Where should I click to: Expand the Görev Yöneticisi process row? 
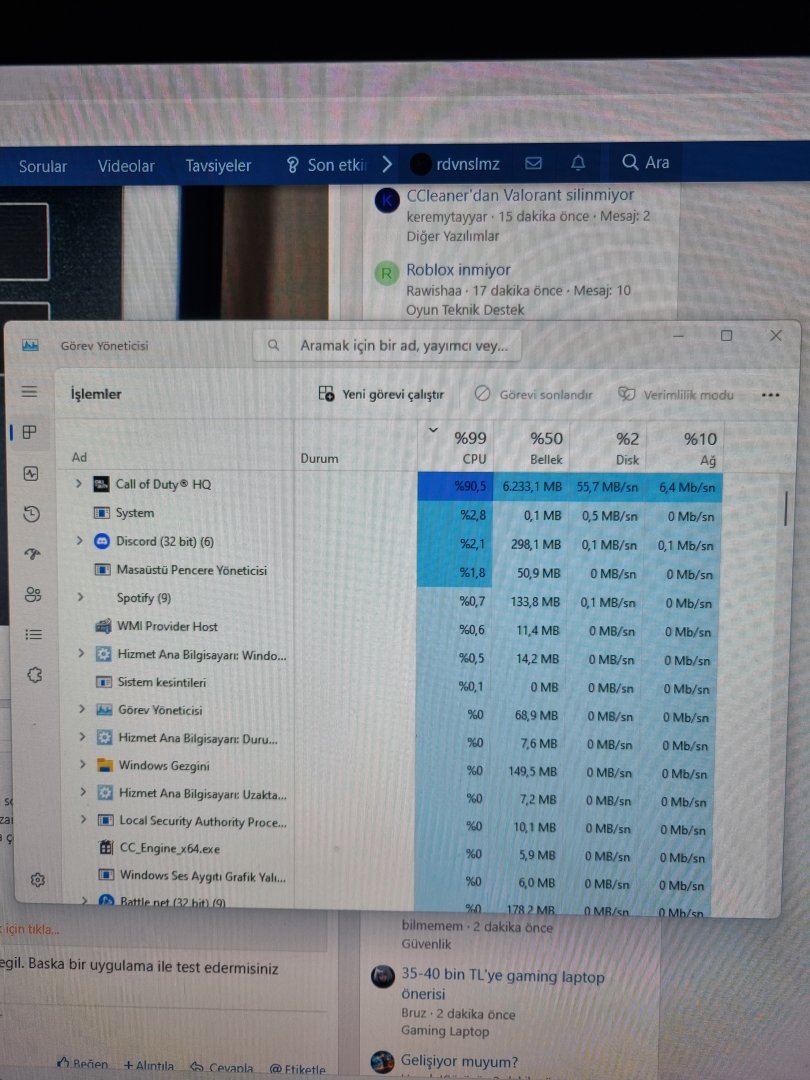[x=82, y=709]
